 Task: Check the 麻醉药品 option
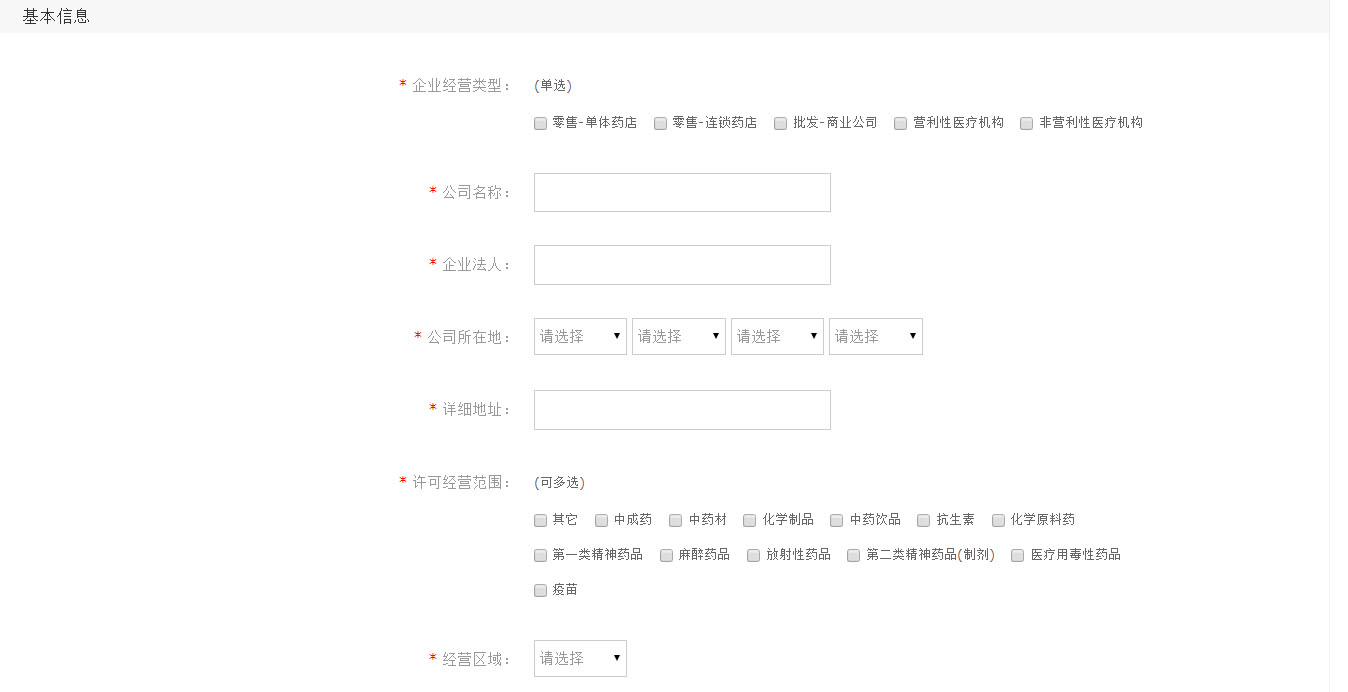pos(666,555)
